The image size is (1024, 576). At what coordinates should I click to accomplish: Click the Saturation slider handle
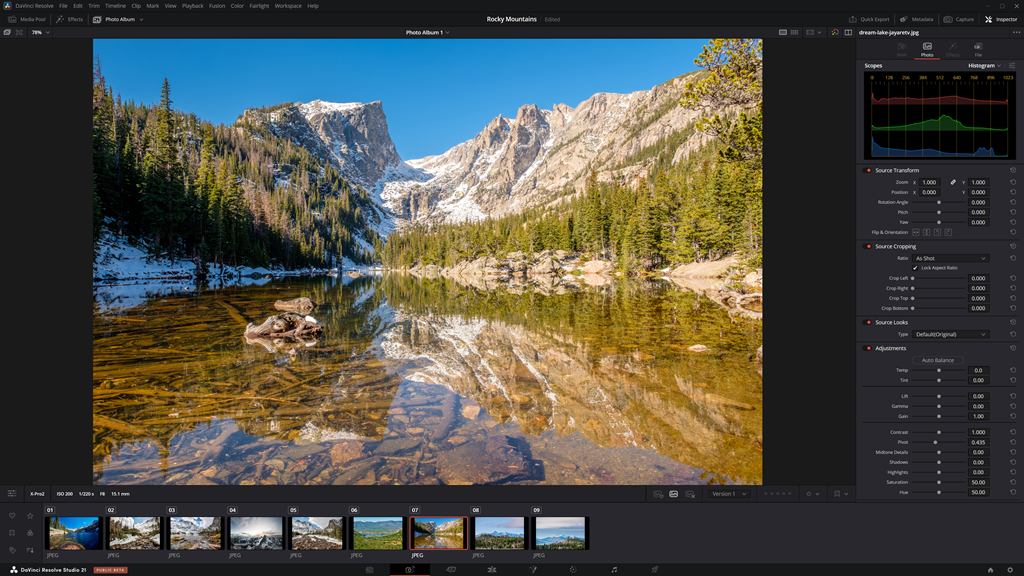pos(939,482)
